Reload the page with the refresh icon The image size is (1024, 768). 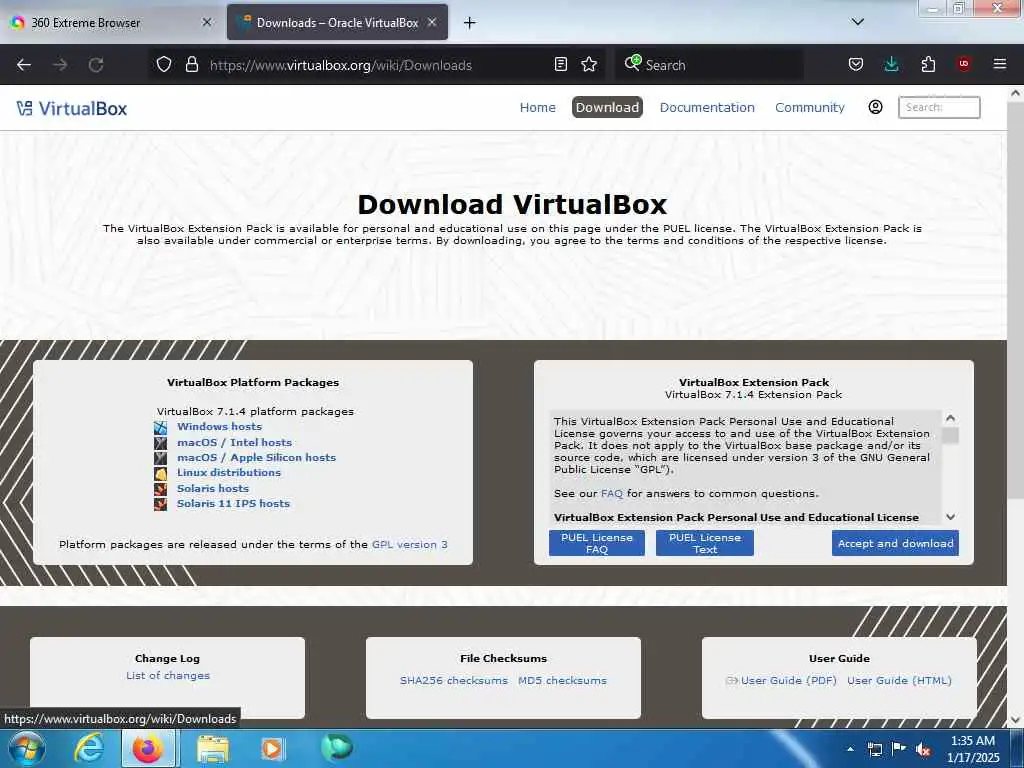click(x=96, y=65)
